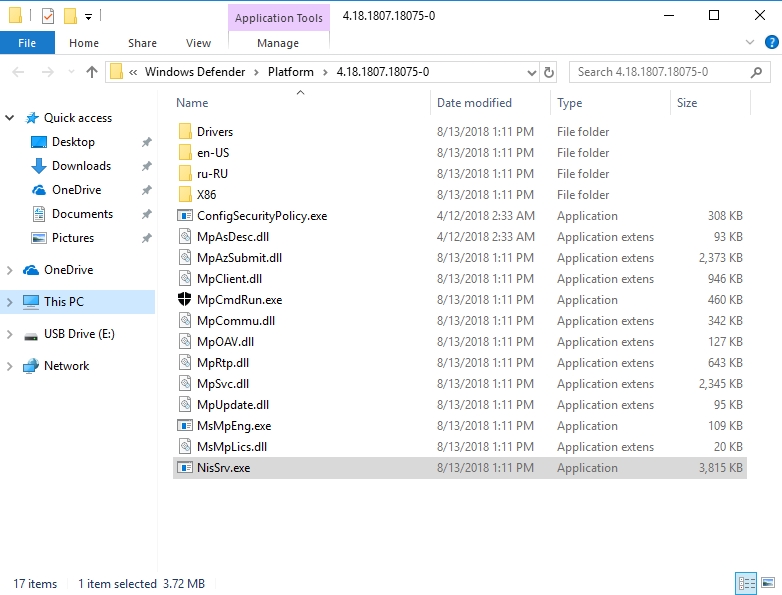The image size is (782, 595).
Task: Open the pinned OneDrive under Quick access
Action: [76, 190]
